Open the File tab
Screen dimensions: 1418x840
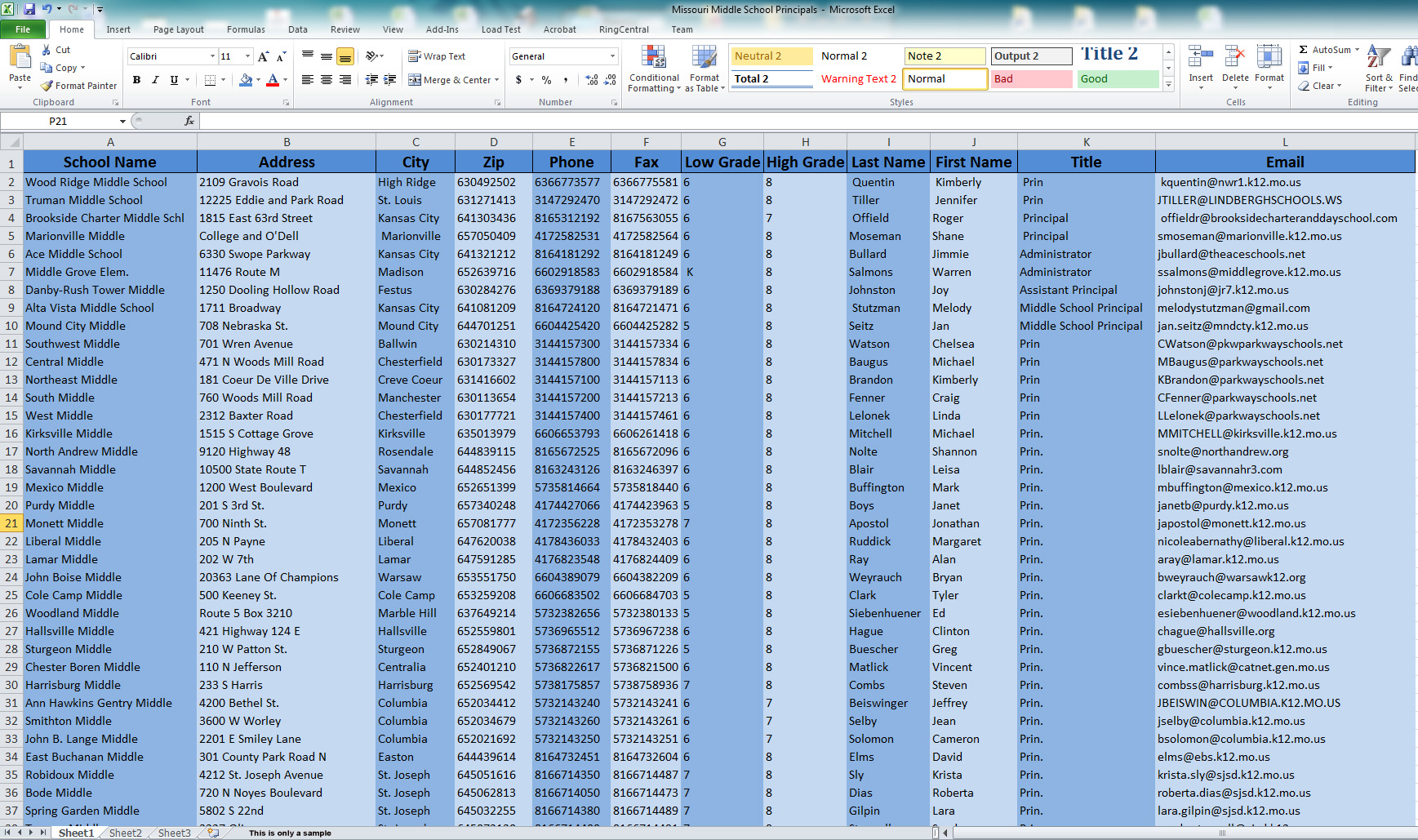(23, 29)
